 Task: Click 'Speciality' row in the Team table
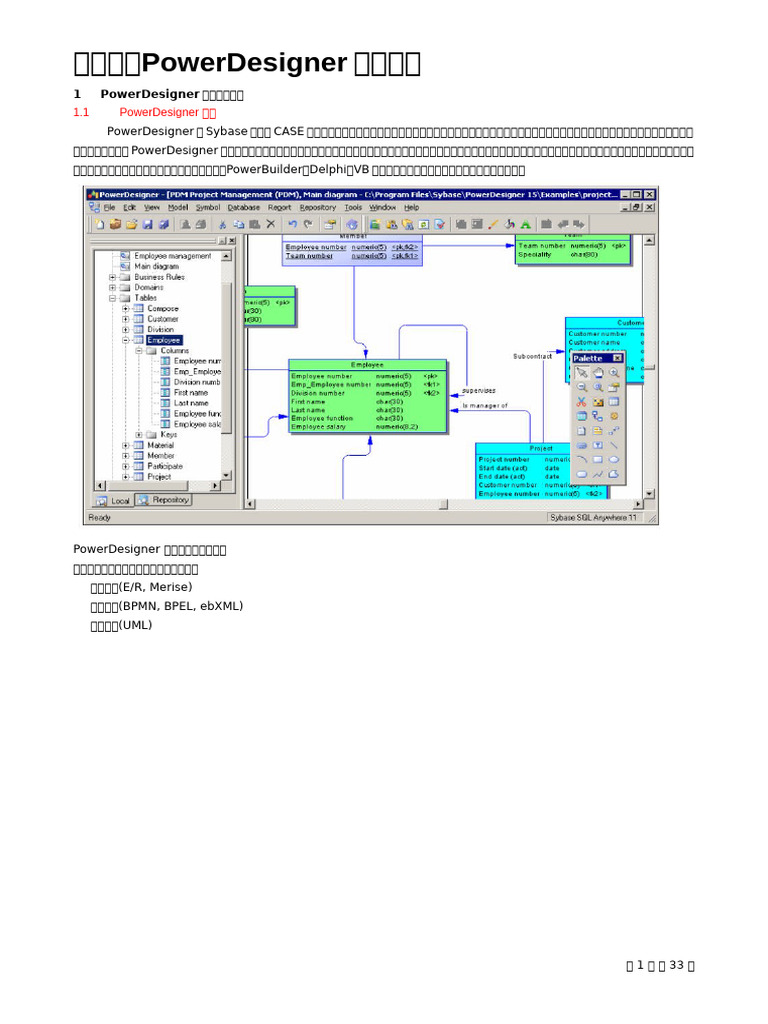click(x=573, y=255)
